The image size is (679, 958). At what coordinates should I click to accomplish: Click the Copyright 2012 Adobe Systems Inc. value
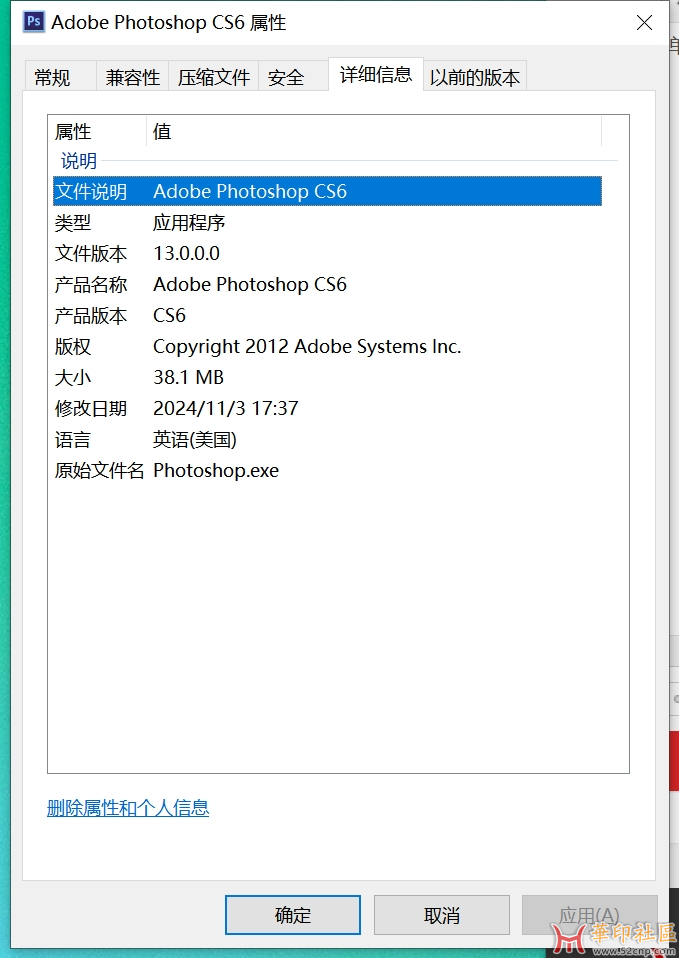click(307, 346)
